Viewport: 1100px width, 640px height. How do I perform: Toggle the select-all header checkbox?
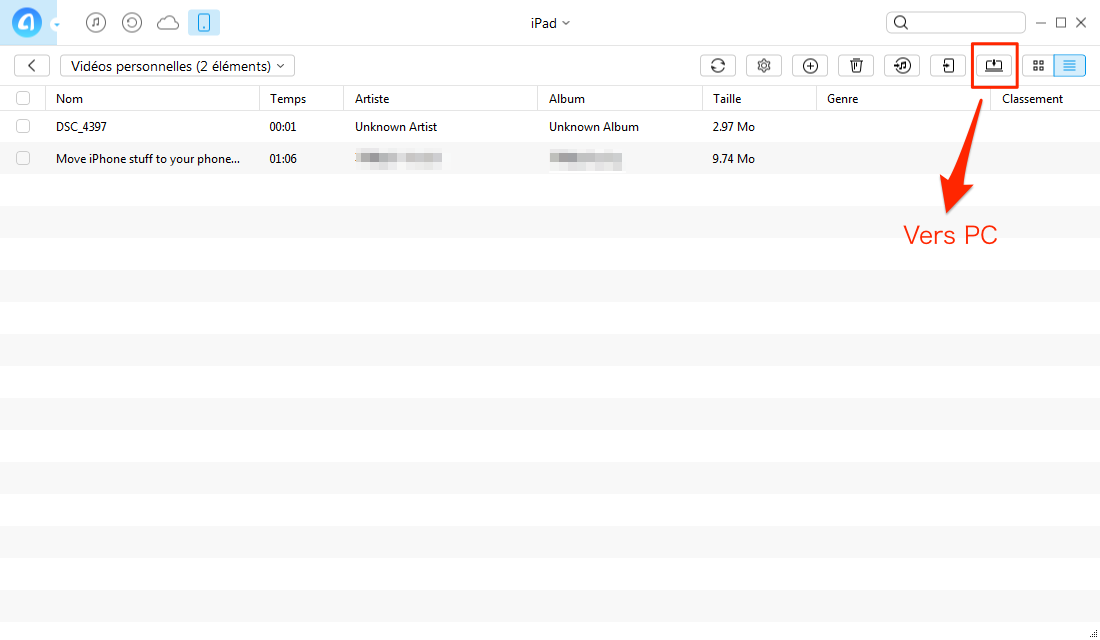[x=23, y=98]
